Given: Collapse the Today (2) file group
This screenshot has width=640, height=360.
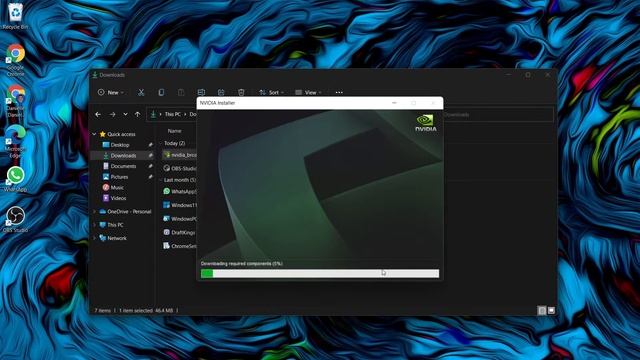Looking at the screenshot, I should (x=160, y=143).
